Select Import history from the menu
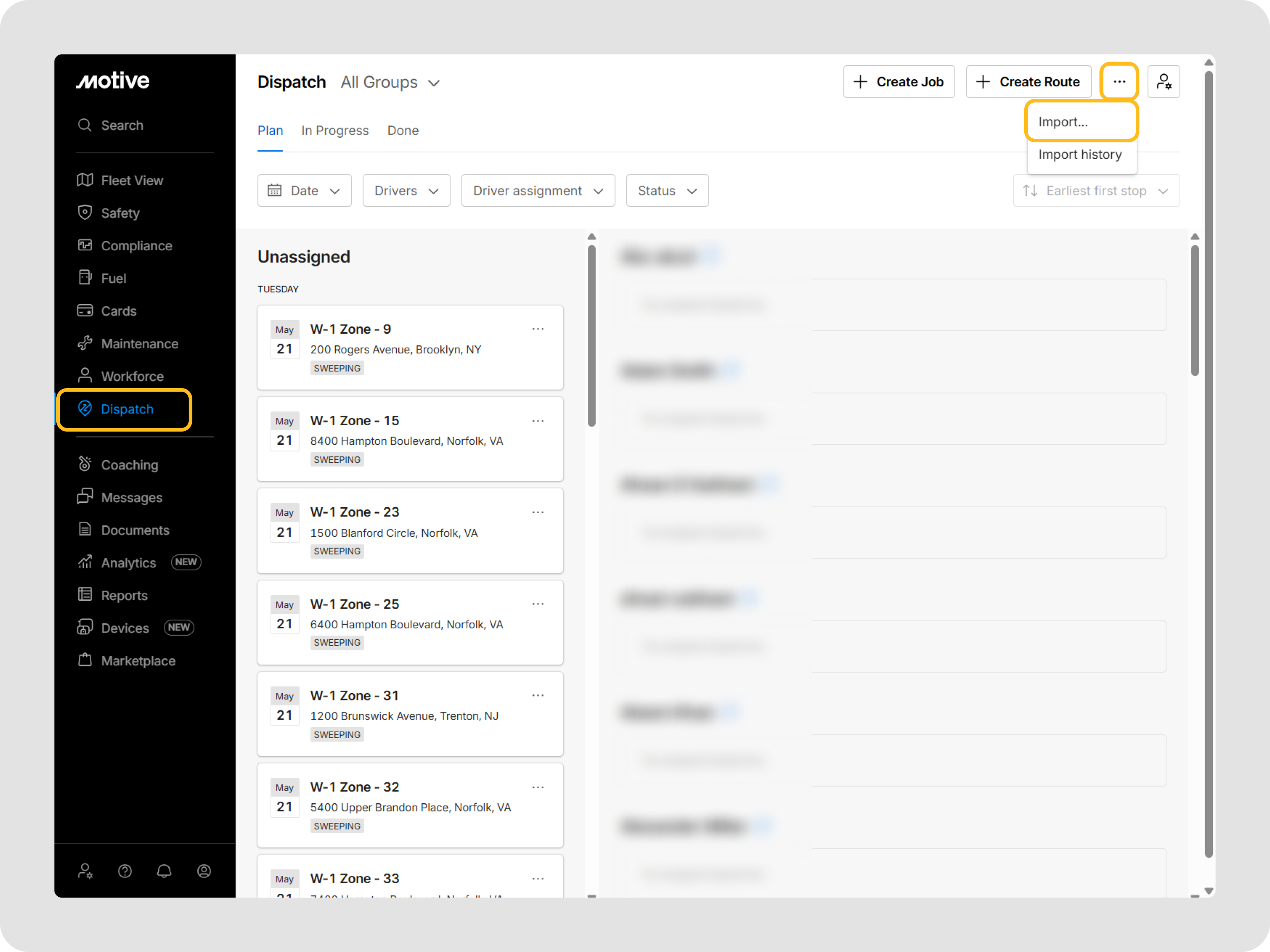Screen dimensions: 1270x952 tap(1079, 155)
